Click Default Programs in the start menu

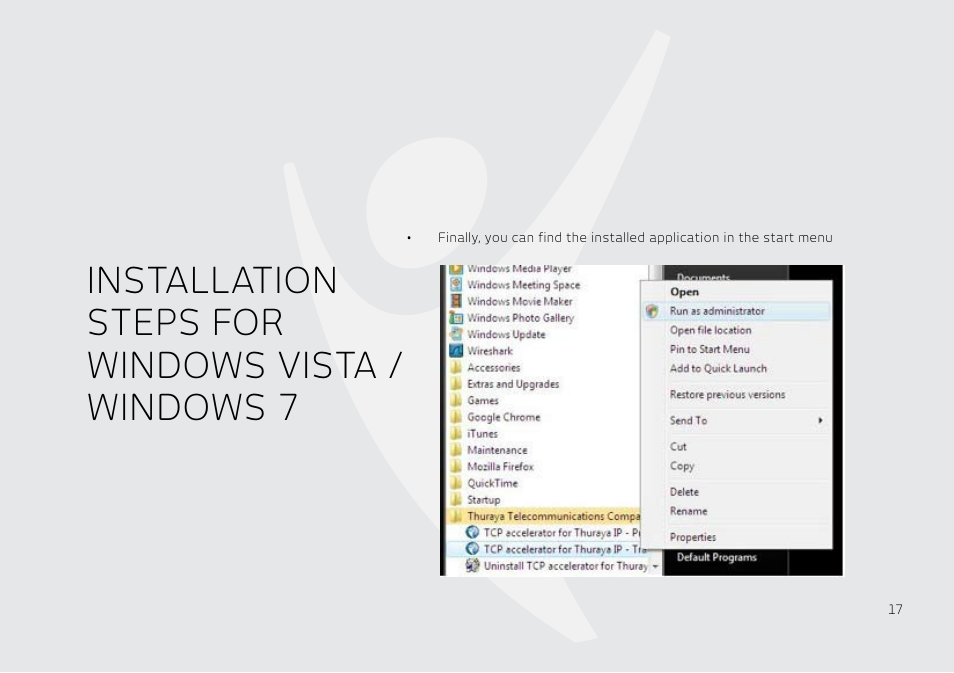pyautogui.click(x=717, y=557)
